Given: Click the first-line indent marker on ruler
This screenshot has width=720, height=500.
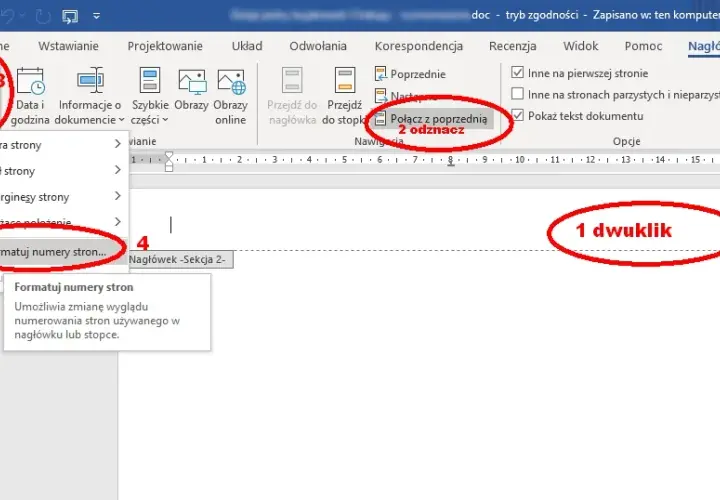Looking at the screenshot, I should (x=169, y=155).
